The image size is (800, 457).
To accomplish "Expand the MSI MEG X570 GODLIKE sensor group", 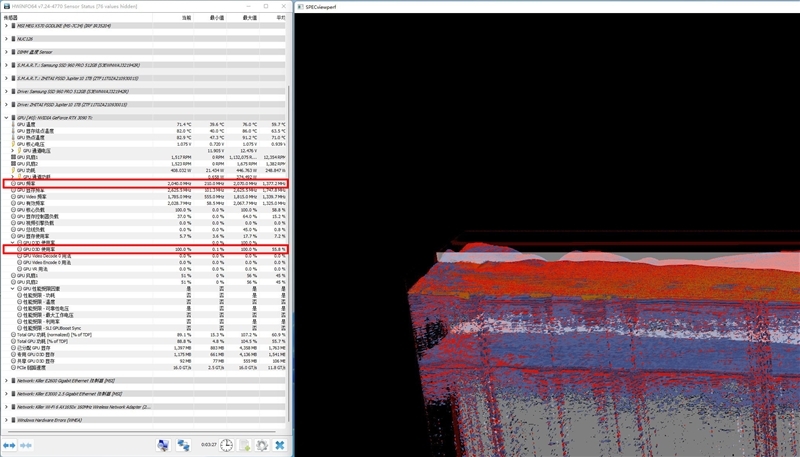I will (7, 26).
